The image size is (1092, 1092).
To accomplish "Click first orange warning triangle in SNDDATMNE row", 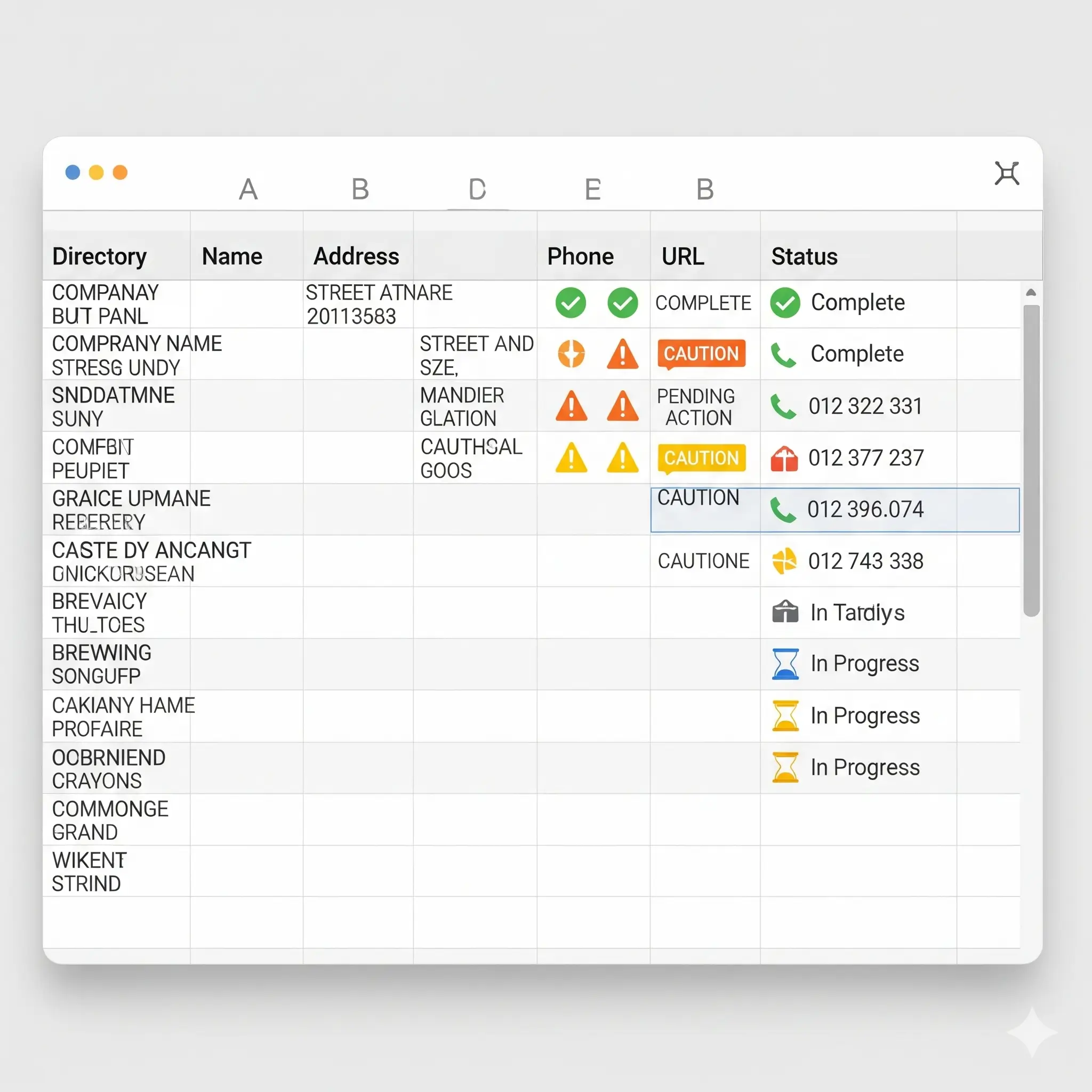I will tap(572, 406).
